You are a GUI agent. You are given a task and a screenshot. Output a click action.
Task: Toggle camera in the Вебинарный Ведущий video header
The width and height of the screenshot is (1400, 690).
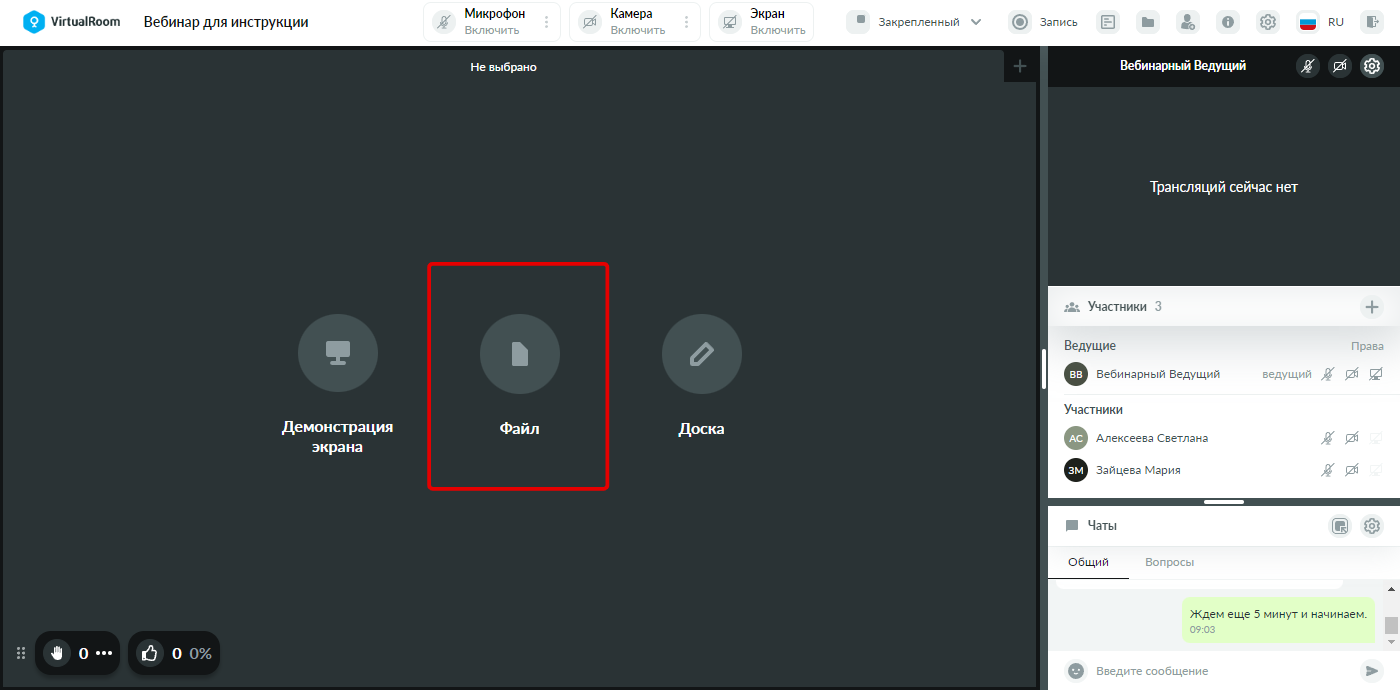coord(1340,66)
